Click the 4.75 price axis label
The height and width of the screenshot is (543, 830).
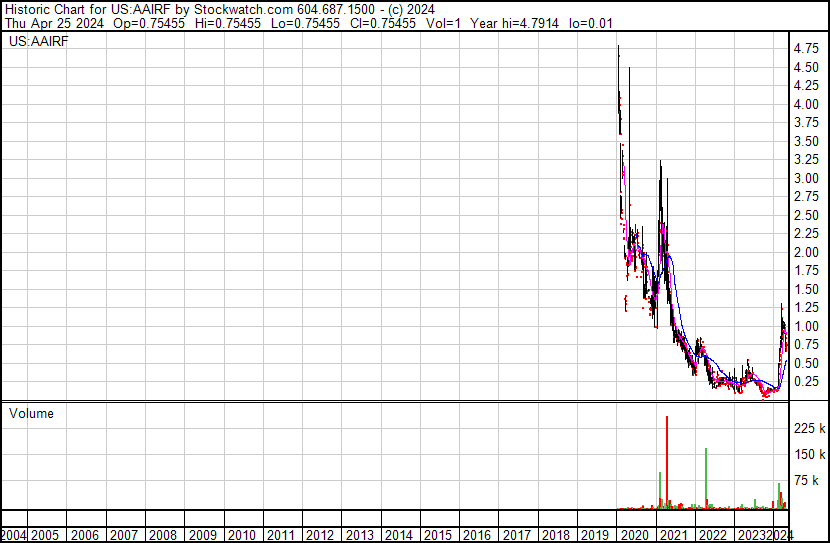(x=806, y=48)
